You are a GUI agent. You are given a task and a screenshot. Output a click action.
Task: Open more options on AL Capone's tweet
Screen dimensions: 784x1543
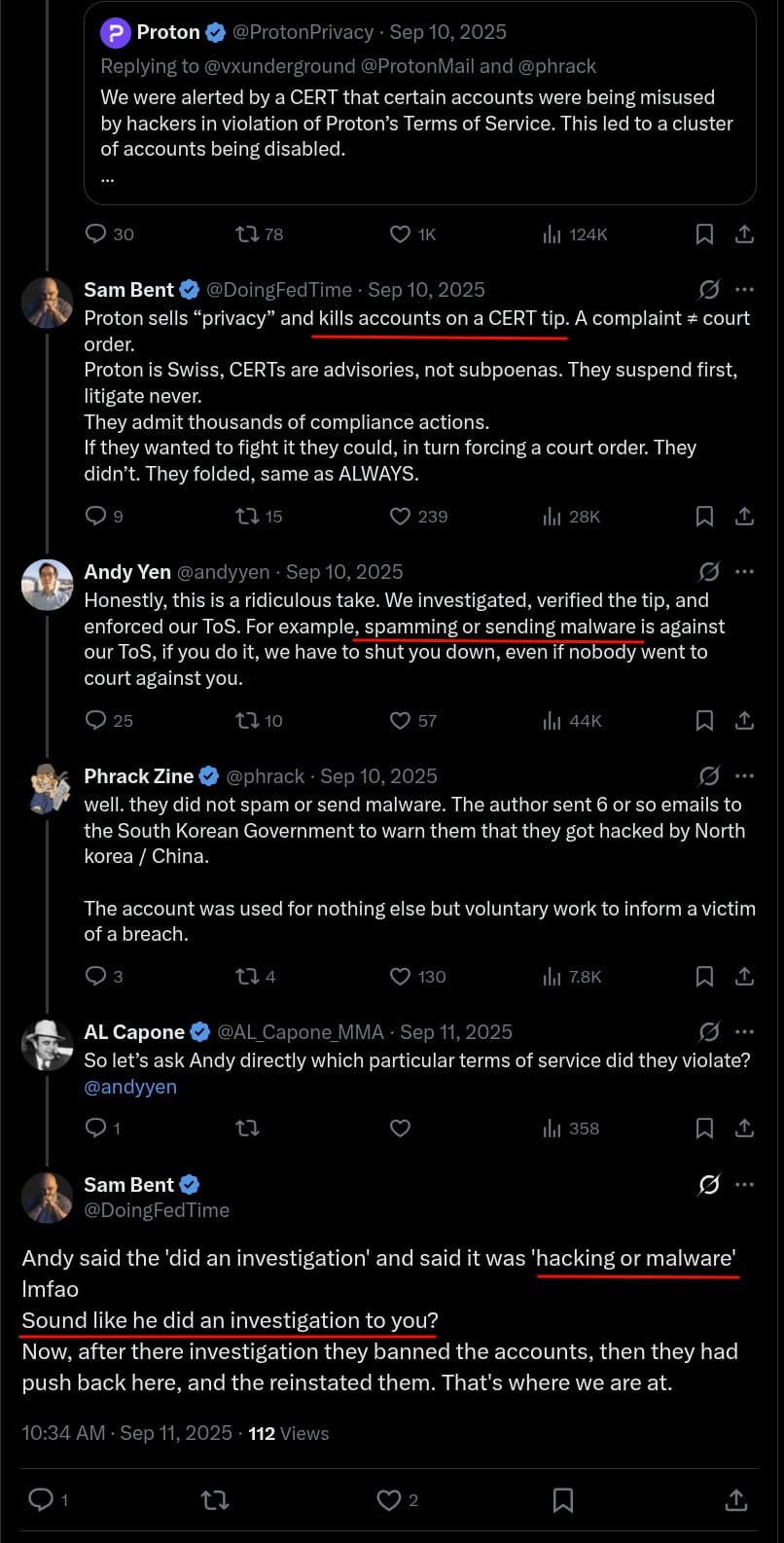[745, 1031]
